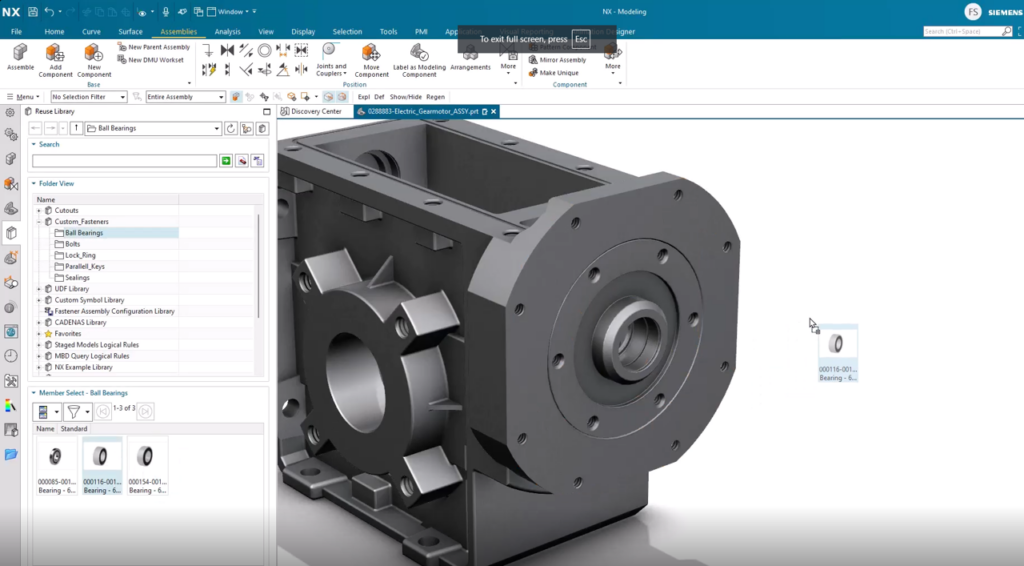
Task: Click the Label as Modeling Component icon
Action: pyautogui.click(x=419, y=53)
